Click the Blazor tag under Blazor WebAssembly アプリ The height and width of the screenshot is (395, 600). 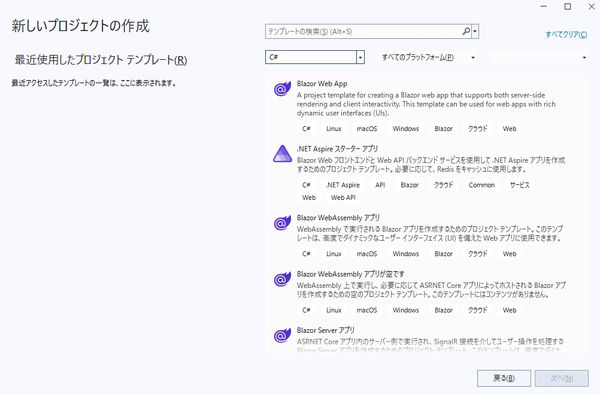coord(443,254)
